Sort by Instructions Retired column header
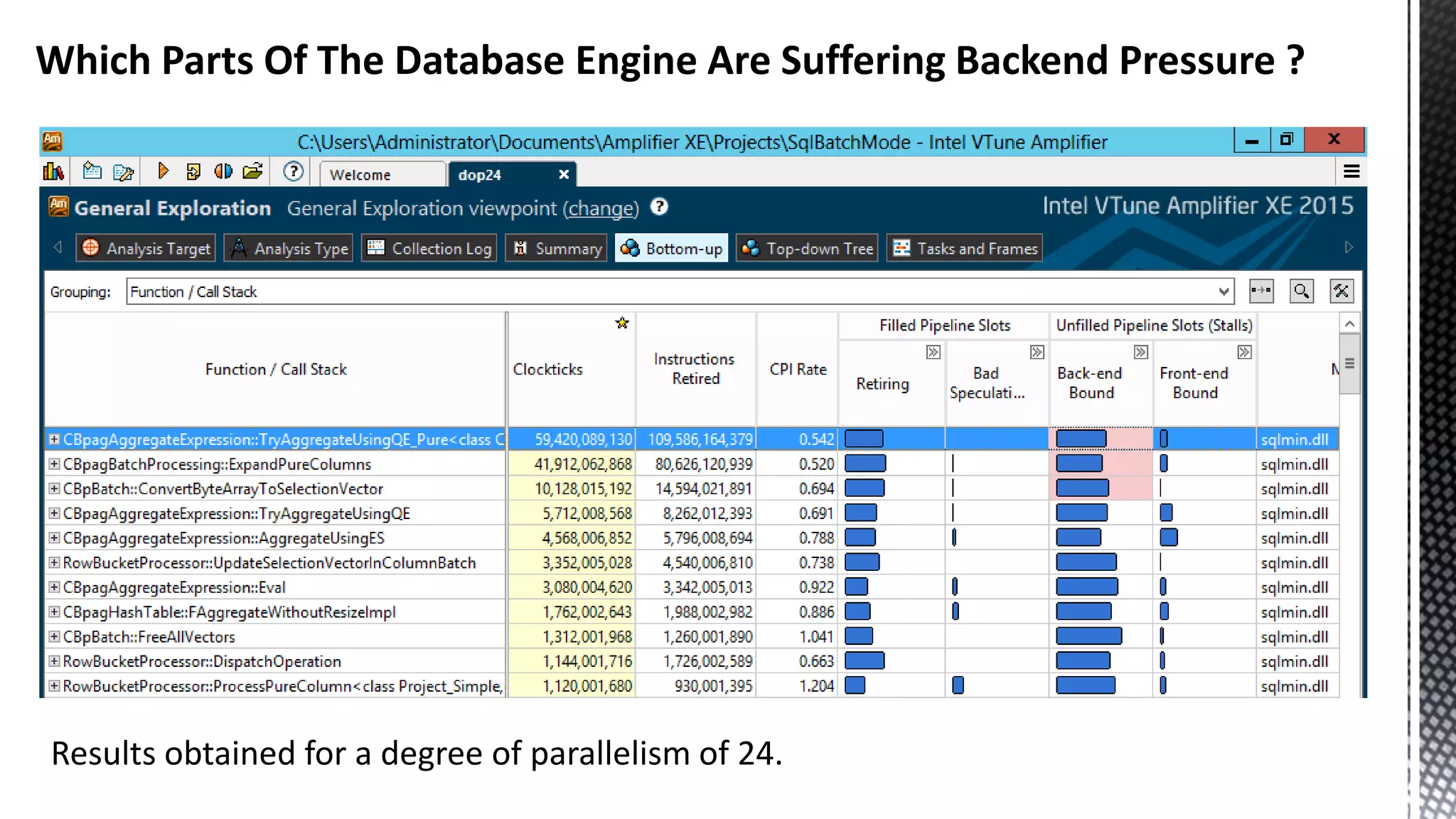The height and width of the screenshot is (819, 1456). [x=695, y=369]
